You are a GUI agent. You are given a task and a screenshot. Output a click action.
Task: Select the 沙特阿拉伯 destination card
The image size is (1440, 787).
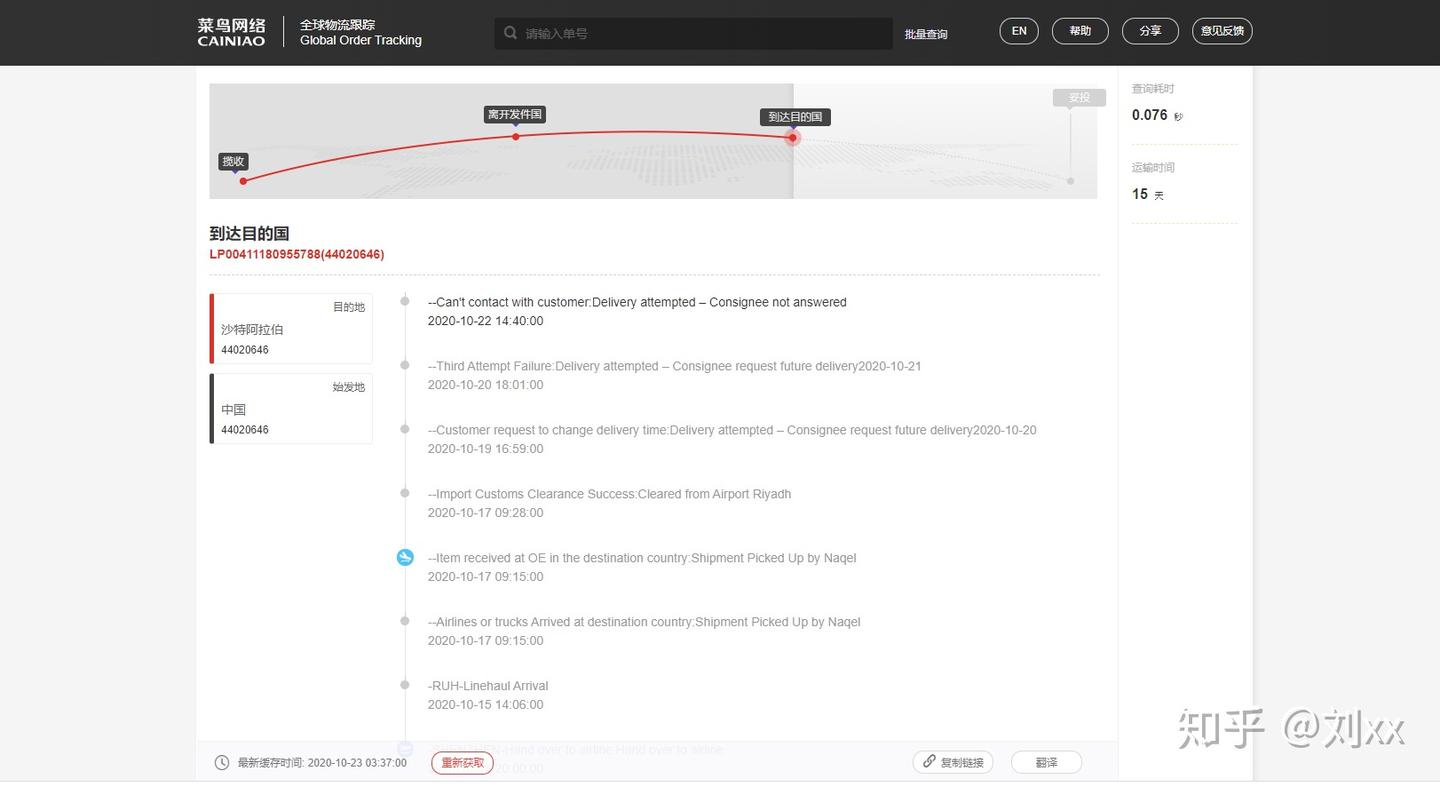[x=291, y=328]
